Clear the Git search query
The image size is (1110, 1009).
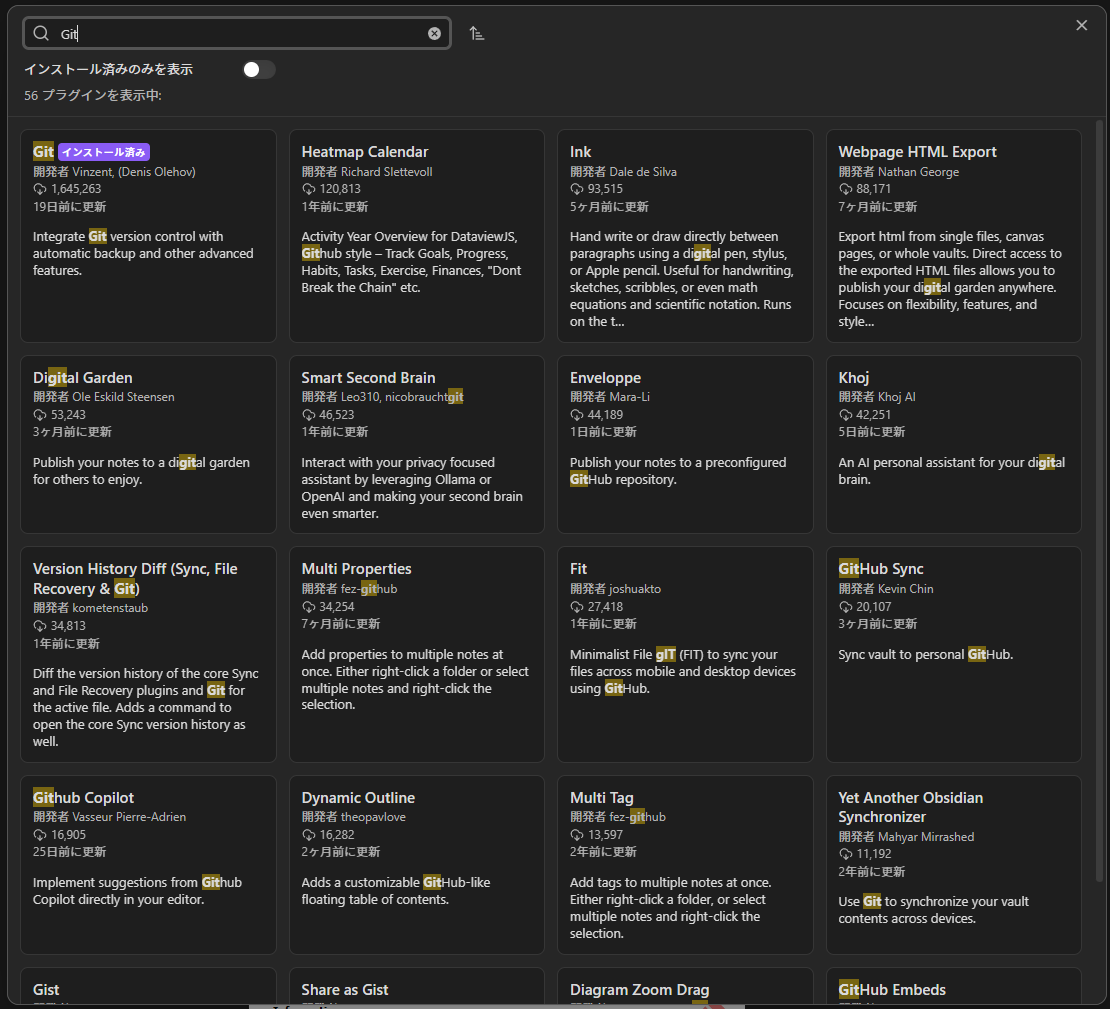click(434, 33)
